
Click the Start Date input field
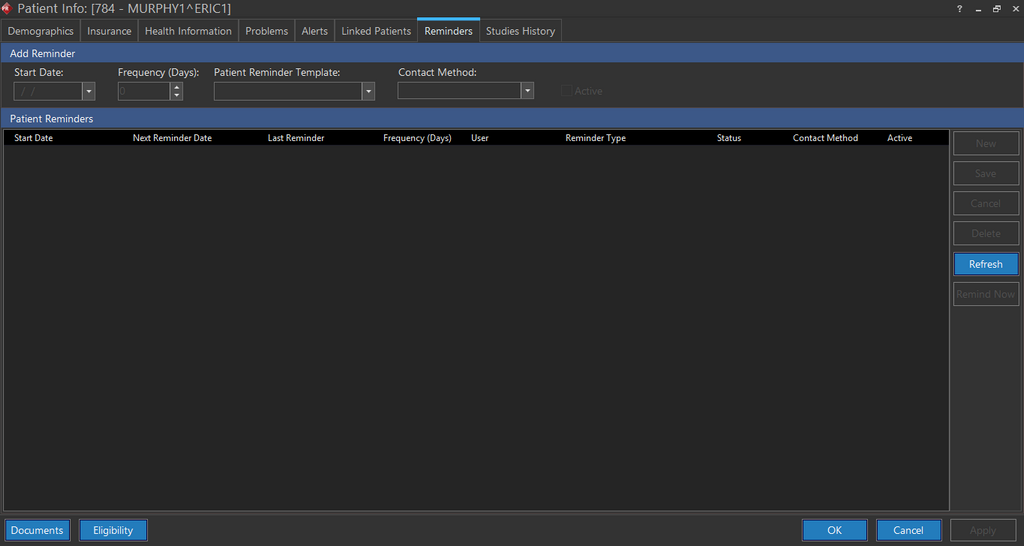point(46,91)
